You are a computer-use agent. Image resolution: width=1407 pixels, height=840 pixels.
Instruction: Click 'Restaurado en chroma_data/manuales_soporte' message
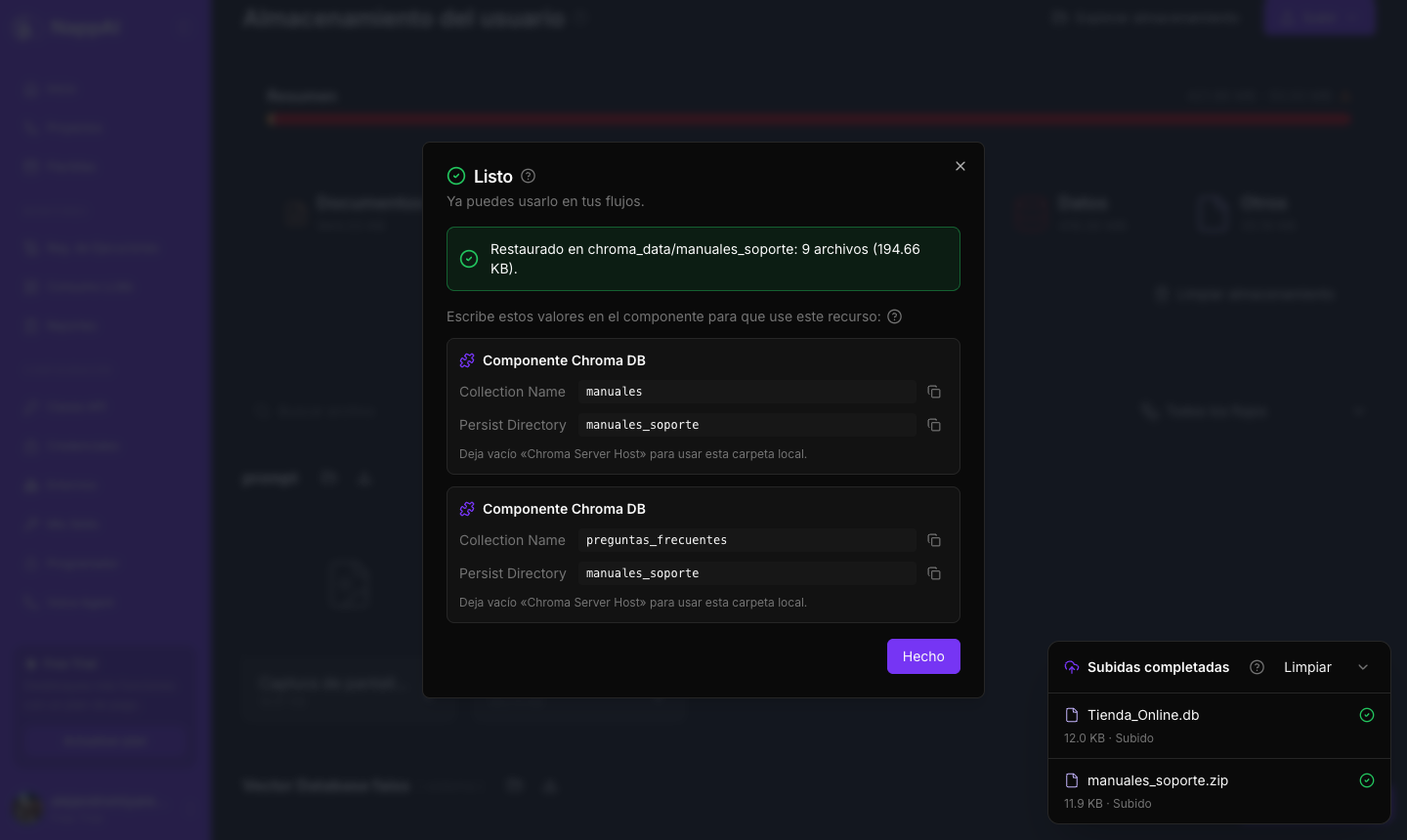pos(705,259)
